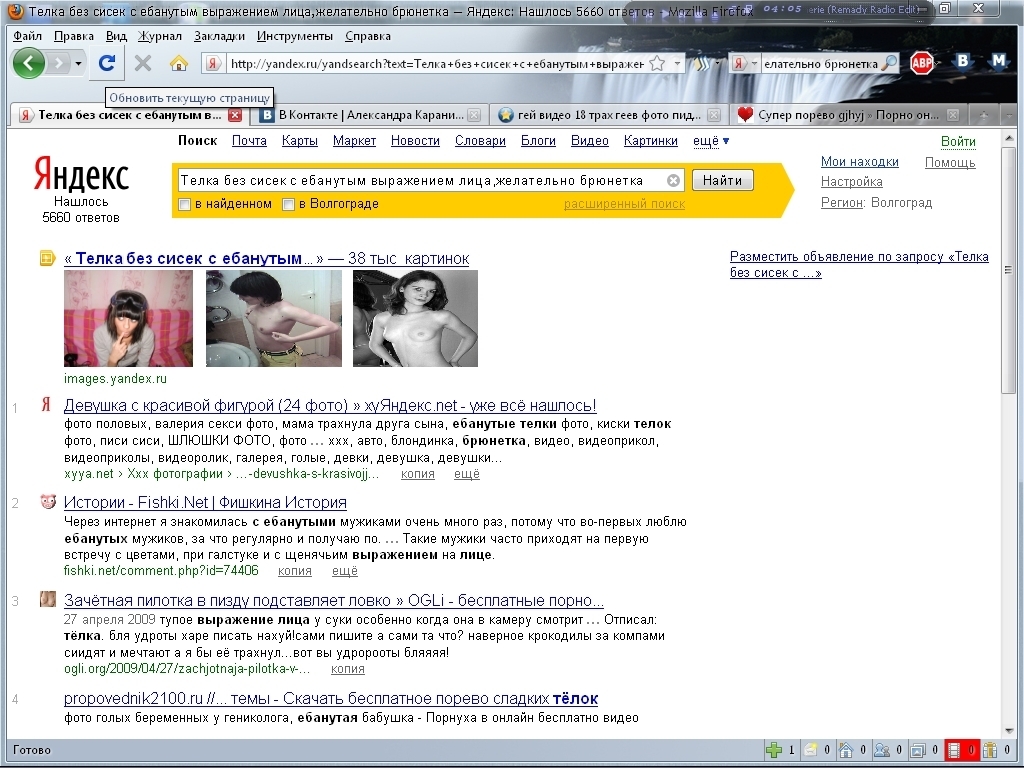Close the В Контакте tab
Image resolution: width=1024 pixels, height=768 pixels.
(474, 115)
